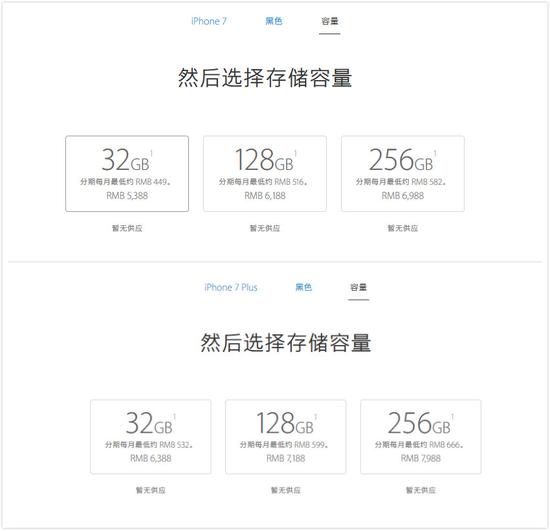Screen dimensions: 550x531
Task: Select 容量 tab in iPhone 7 section
Action: [330, 21]
